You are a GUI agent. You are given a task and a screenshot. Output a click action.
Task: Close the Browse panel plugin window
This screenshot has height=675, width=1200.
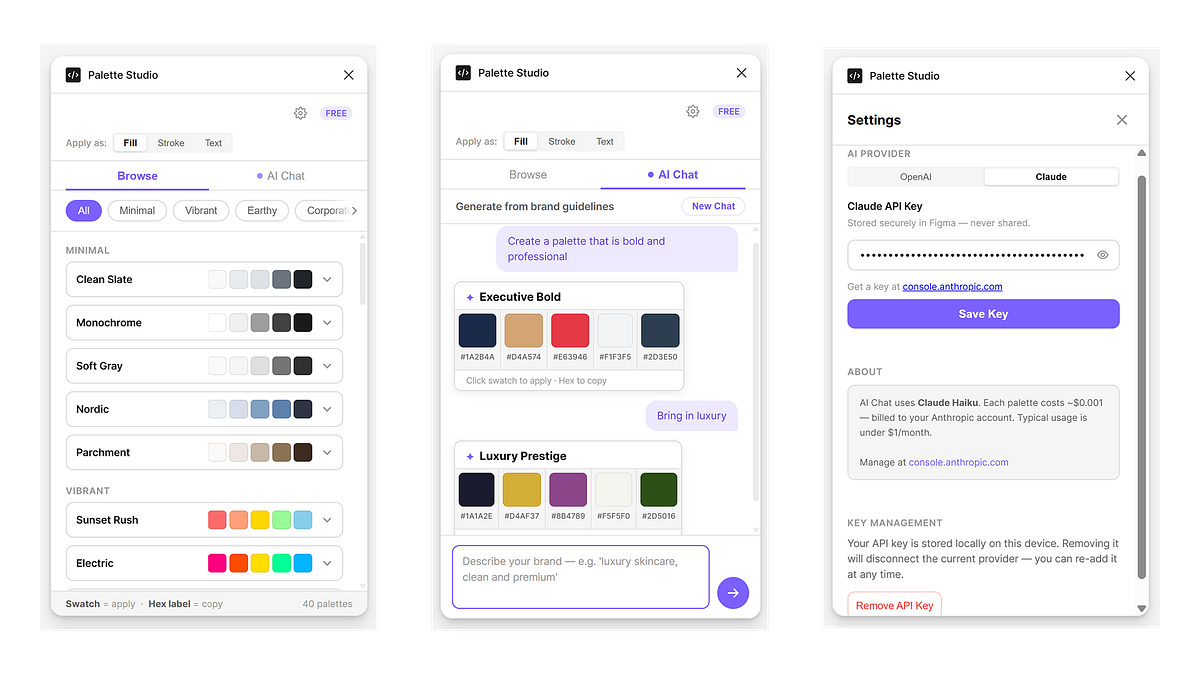348,75
